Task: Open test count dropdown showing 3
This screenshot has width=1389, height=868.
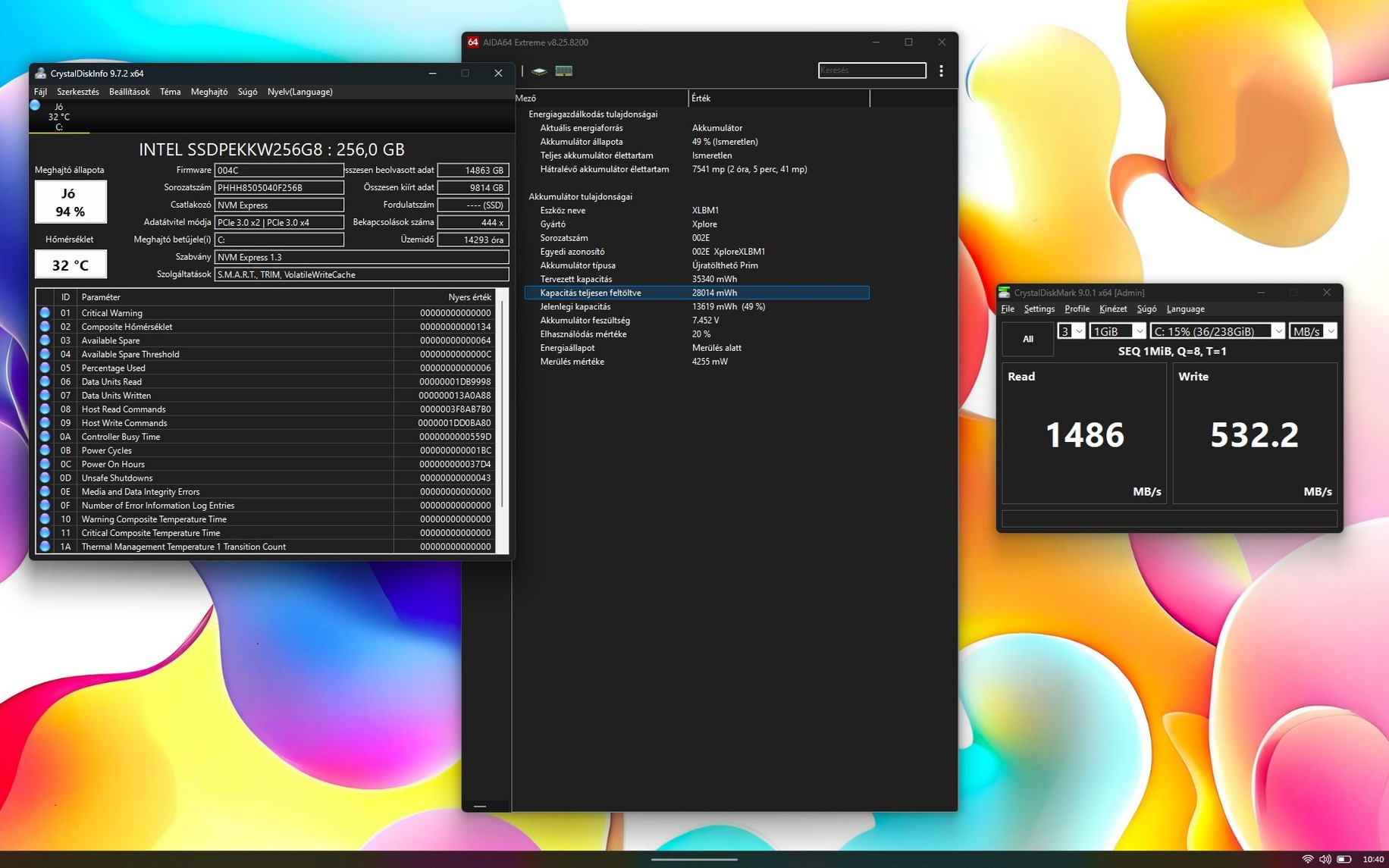Action: coord(1071,331)
